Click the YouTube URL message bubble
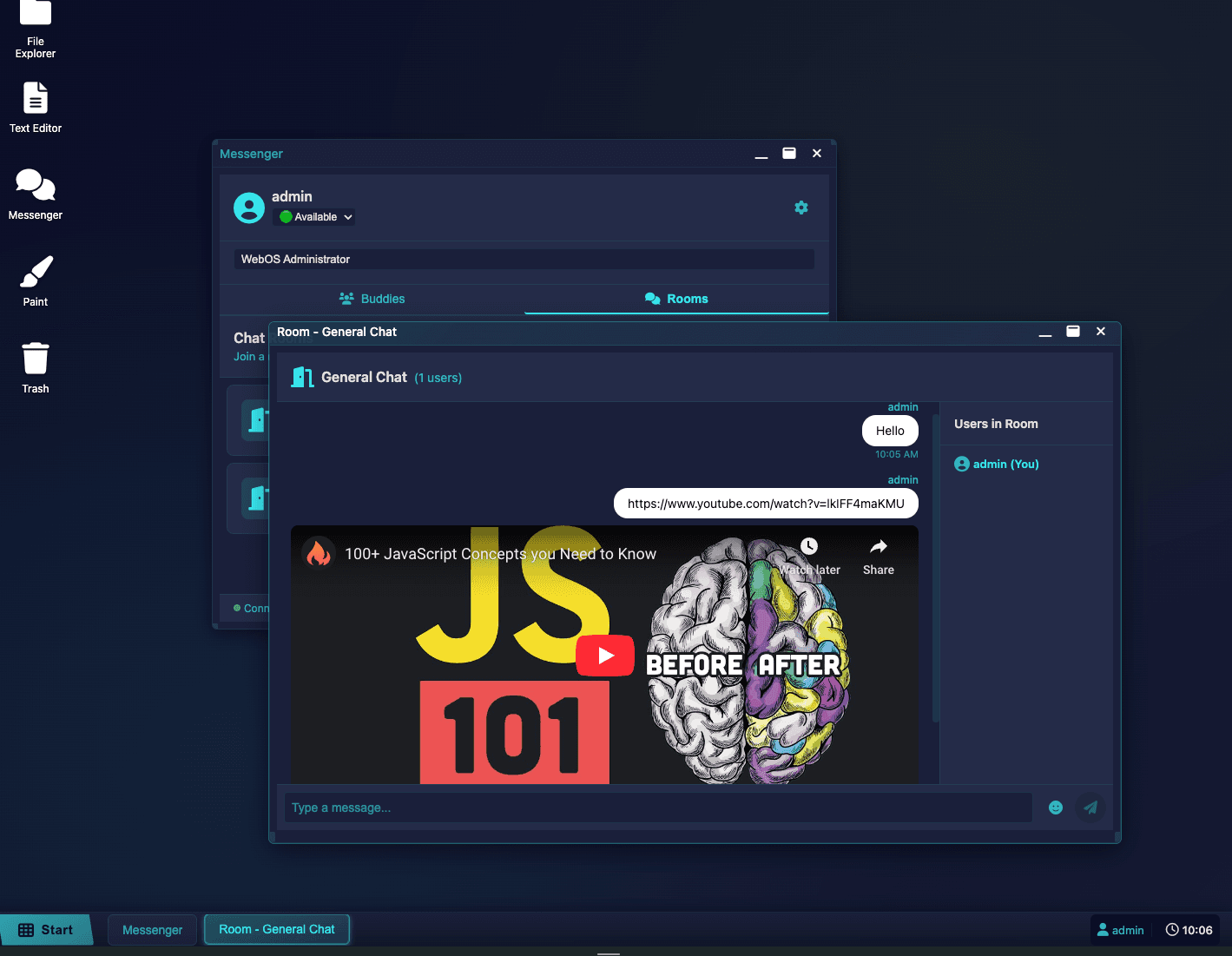Image resolution: width=1232 pixels, height=956 pixels. point(766,504)
